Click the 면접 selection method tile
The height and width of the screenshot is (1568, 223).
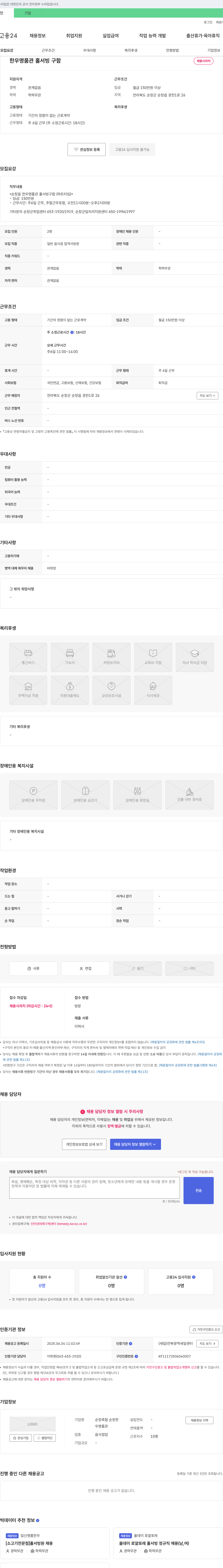coord(85,968)
